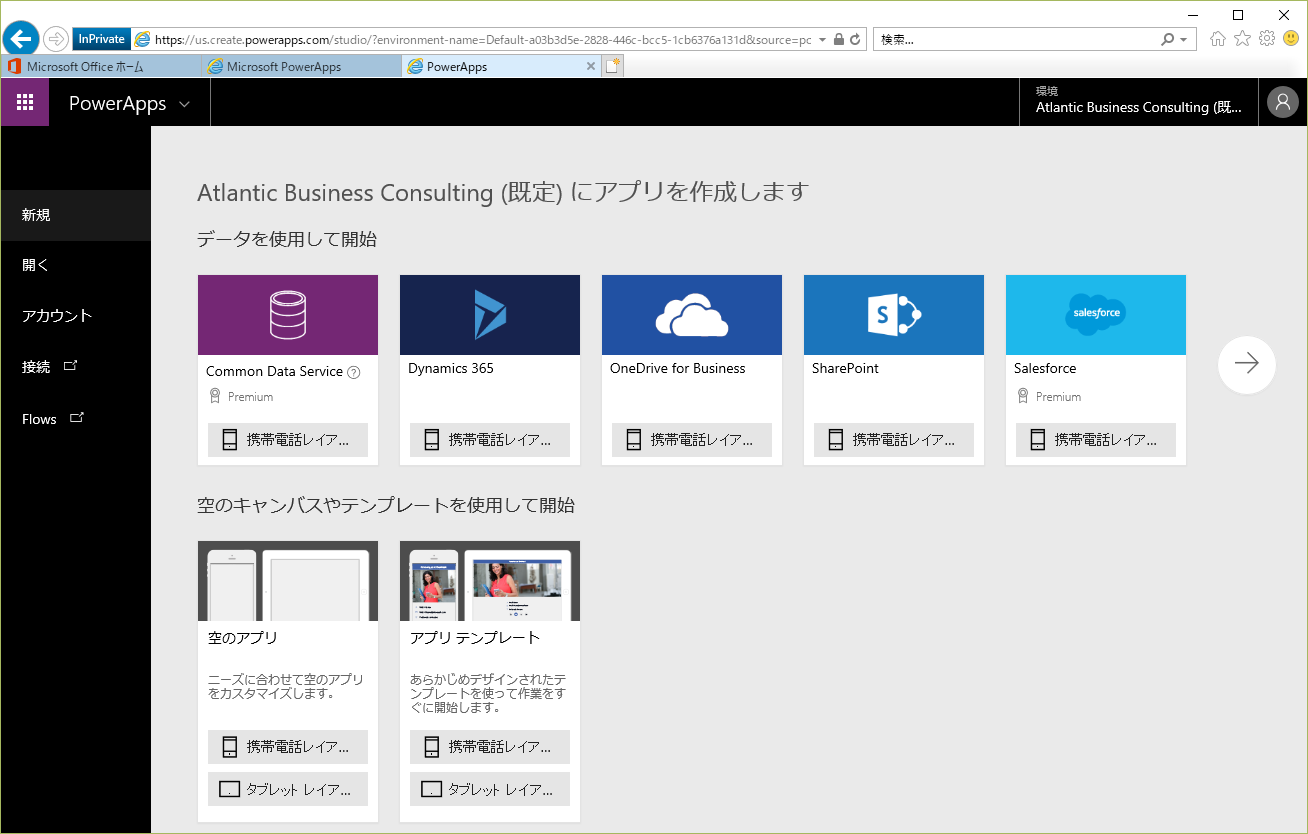The image size is (1308, 834).
Task: Click the external link icon beside 接続
Action: coord(70,365)
